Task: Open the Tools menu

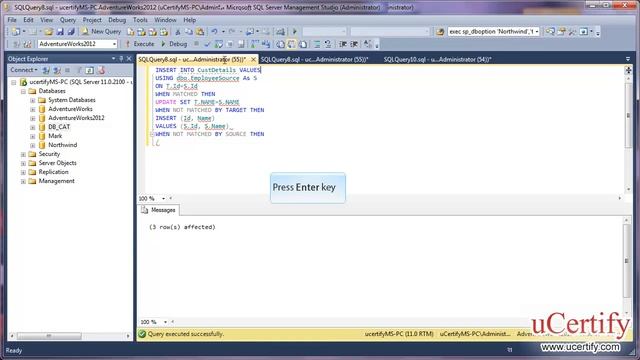Action: pyautogui.click(x=140, y=20)
